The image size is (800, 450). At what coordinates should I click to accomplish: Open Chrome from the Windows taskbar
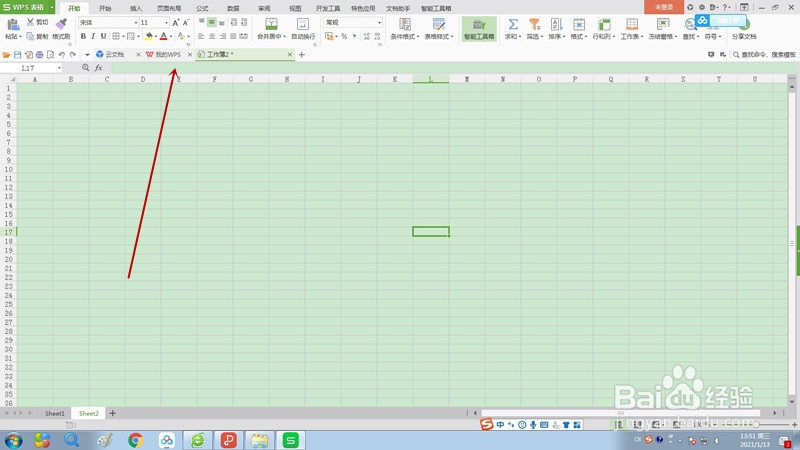[x=136, y=440]
